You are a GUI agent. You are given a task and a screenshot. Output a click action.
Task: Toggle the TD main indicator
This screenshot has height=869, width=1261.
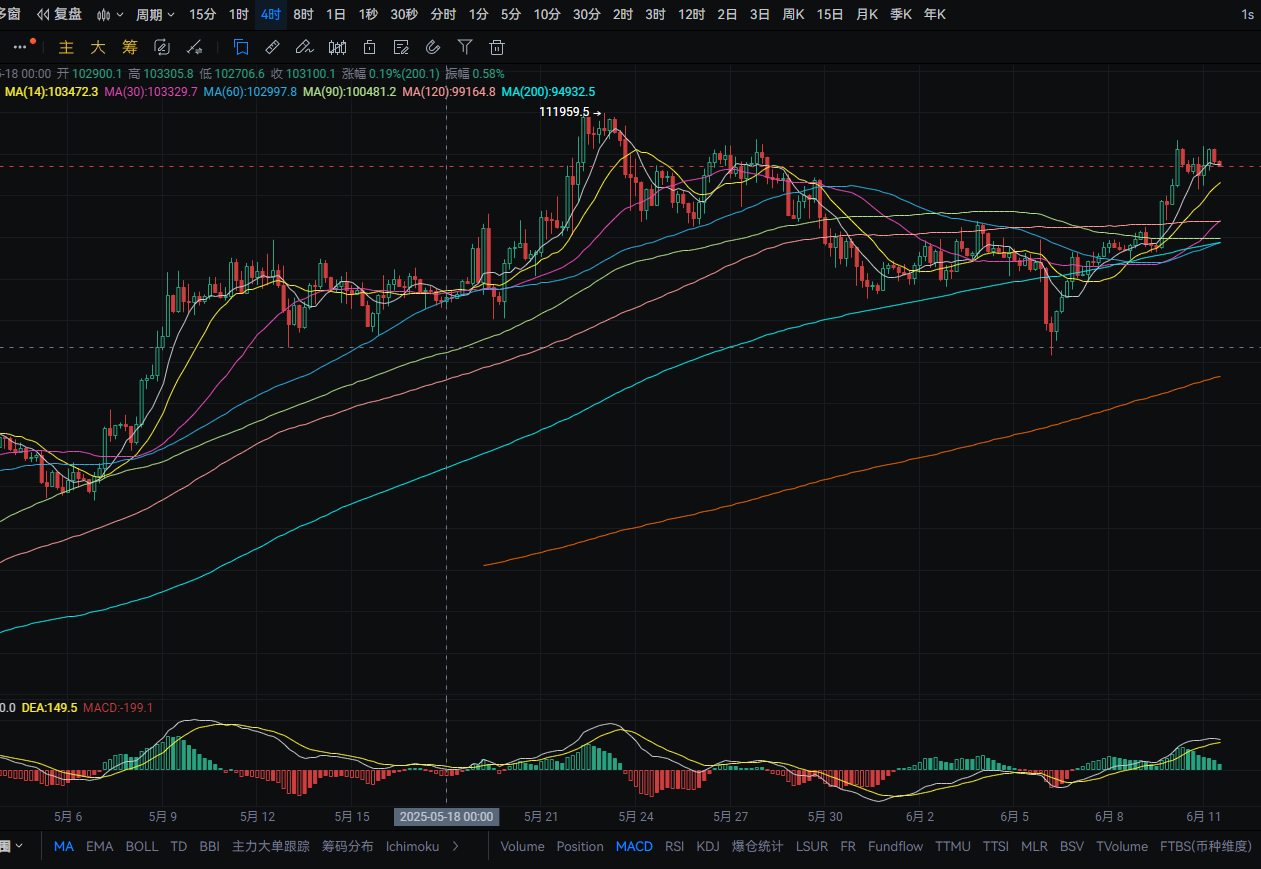coord(178,846)
